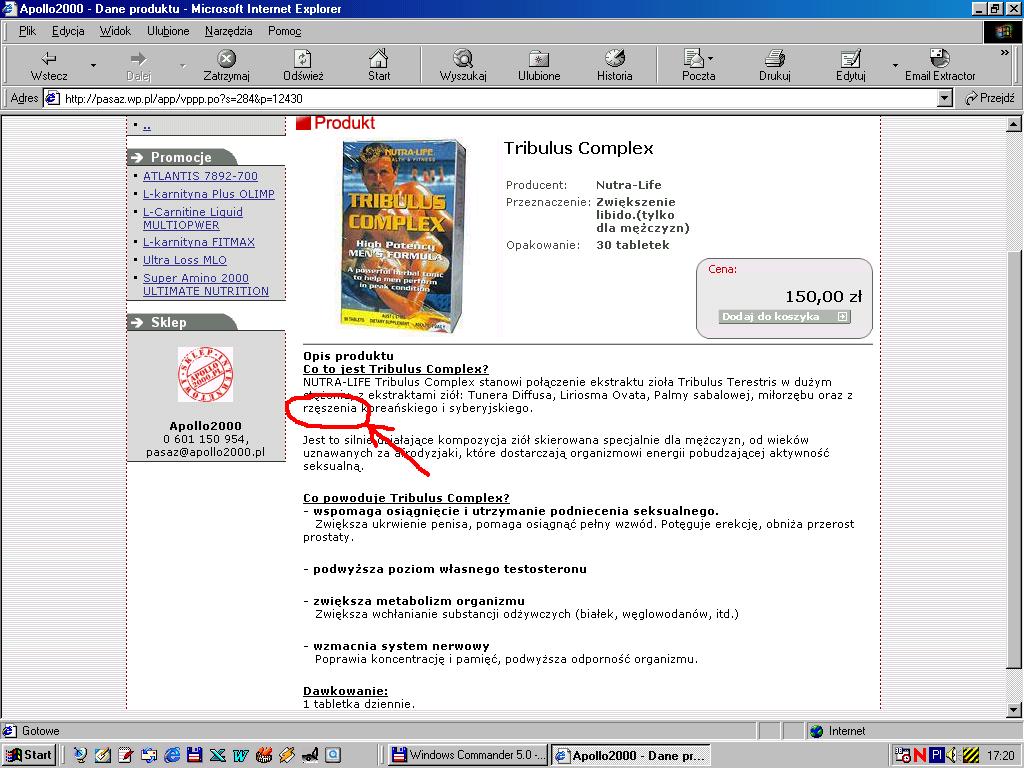Open the Widok menu
The height and width of the screenshot is (768, 1024).
tap(115, 31)
